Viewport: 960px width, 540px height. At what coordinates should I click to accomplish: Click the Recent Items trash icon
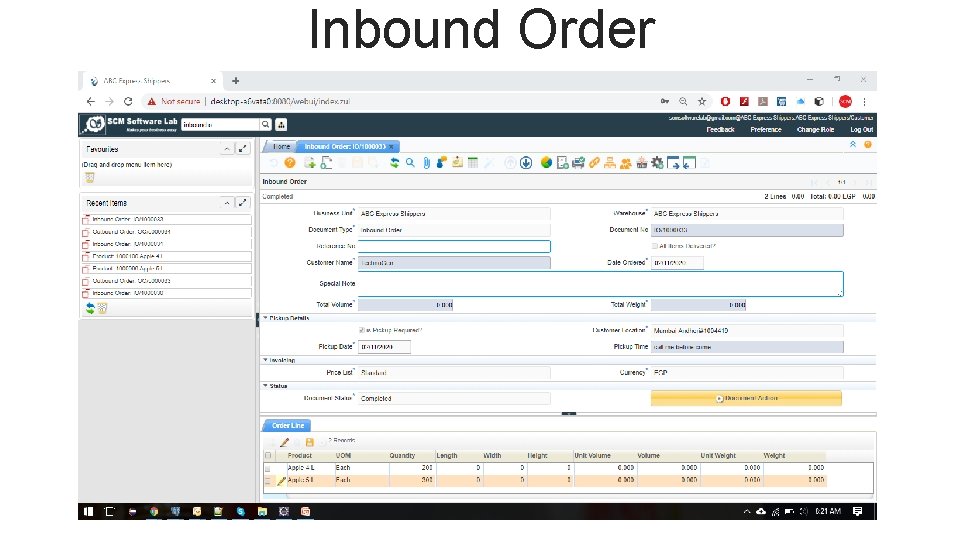tap(102, 308)
